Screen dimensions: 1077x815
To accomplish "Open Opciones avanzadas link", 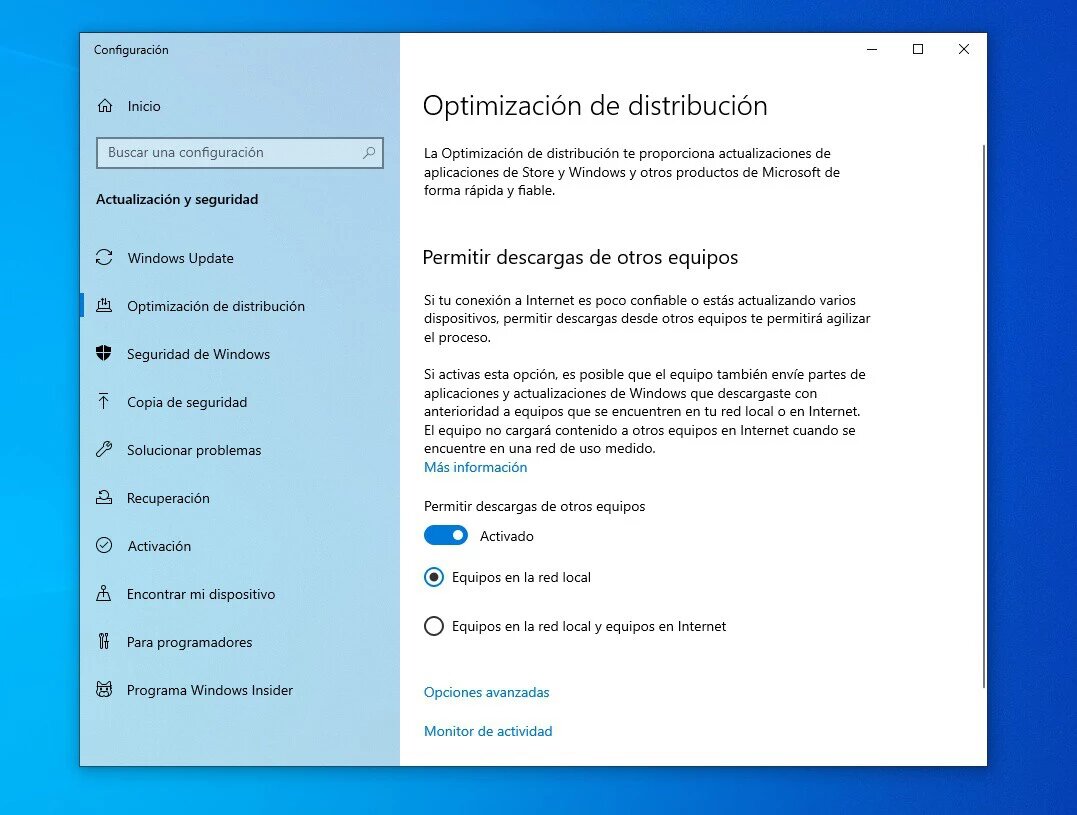I will pyautogui.click(x=486, y=692).
